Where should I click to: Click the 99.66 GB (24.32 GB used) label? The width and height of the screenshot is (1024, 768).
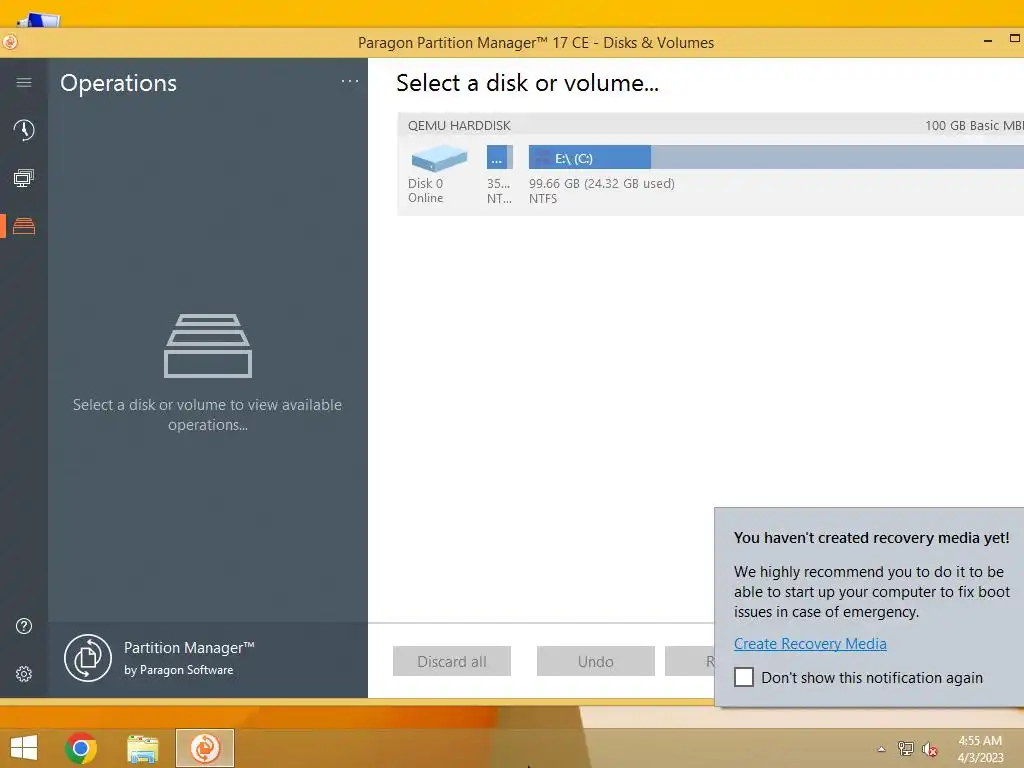(x=601, y=184)
